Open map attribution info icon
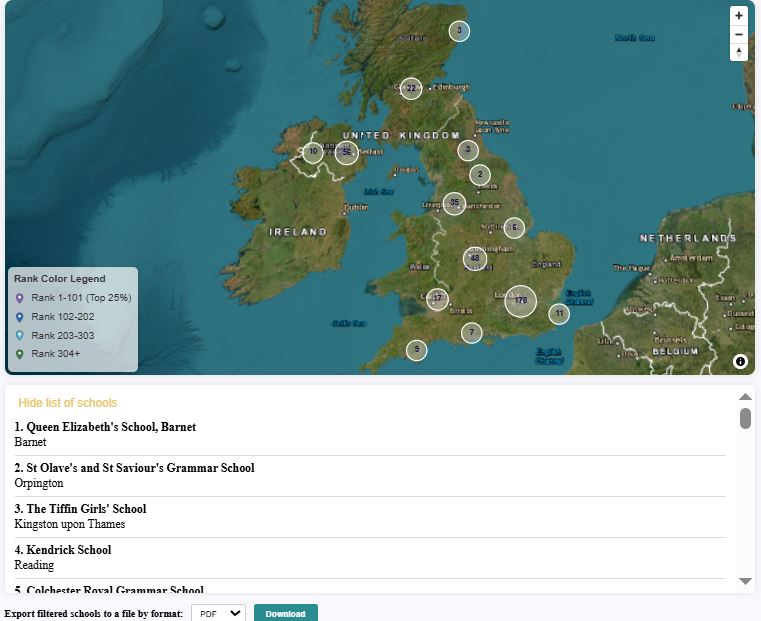 coord(740,361)
